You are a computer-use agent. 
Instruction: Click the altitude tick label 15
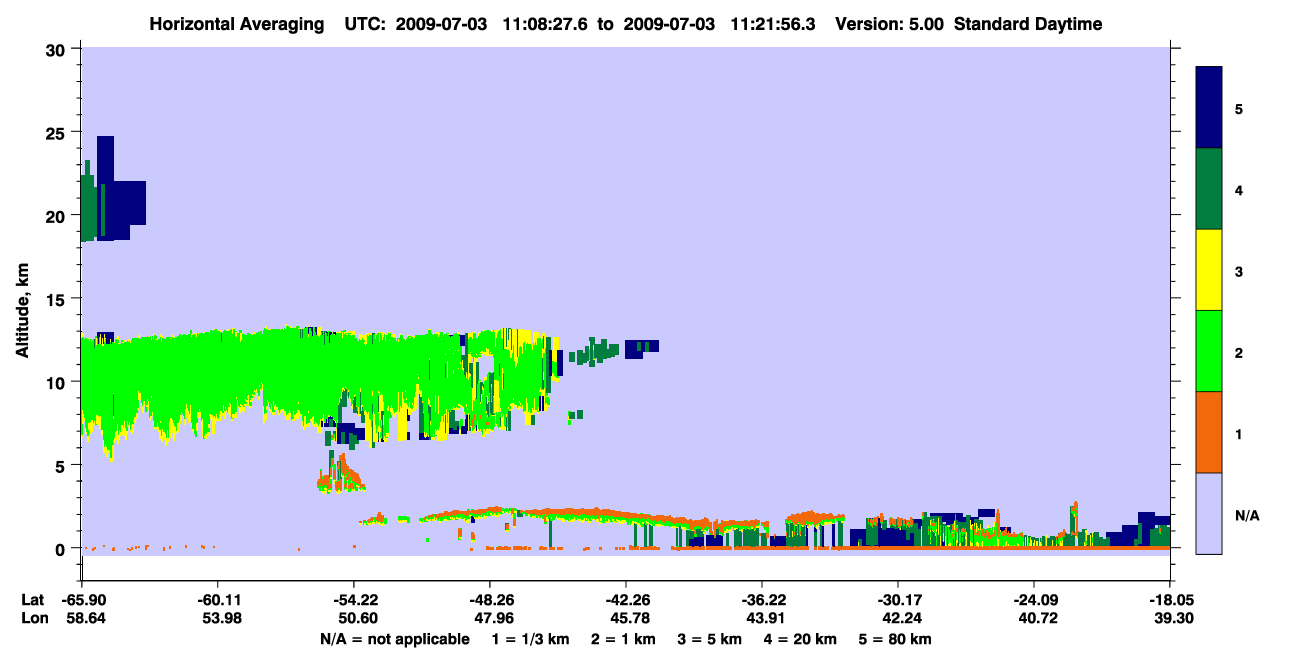pyautogui.click(x=58, y=298)
